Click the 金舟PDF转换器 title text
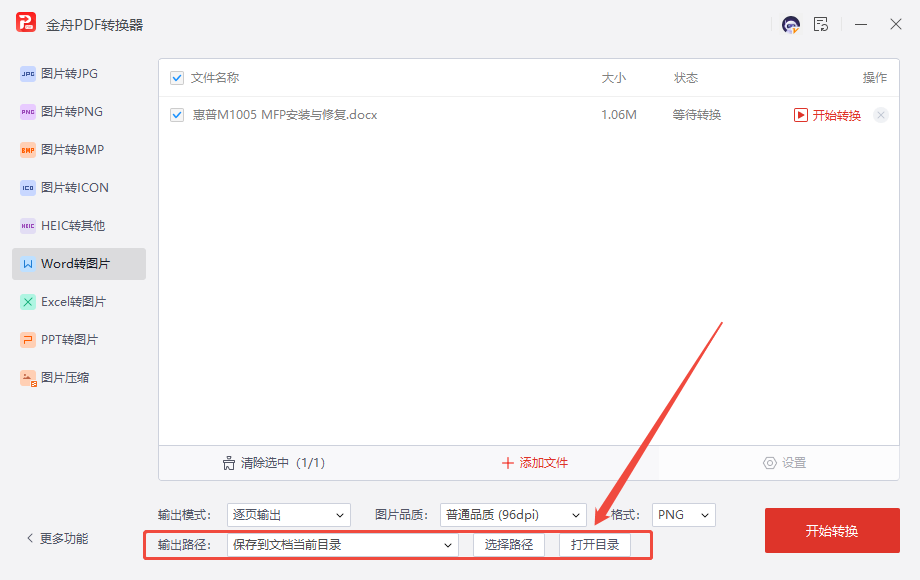920x580 pixels. [x=94, y=25]
